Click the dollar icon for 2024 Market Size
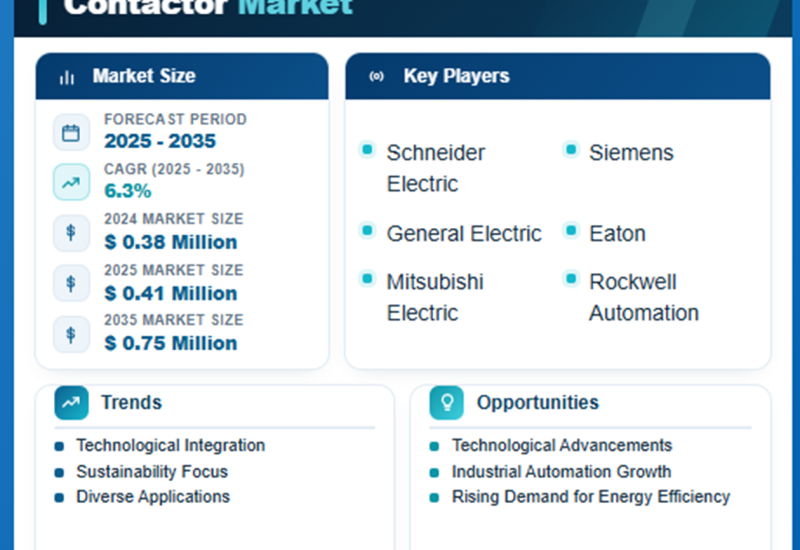800x550 pixels. (71, 233)
